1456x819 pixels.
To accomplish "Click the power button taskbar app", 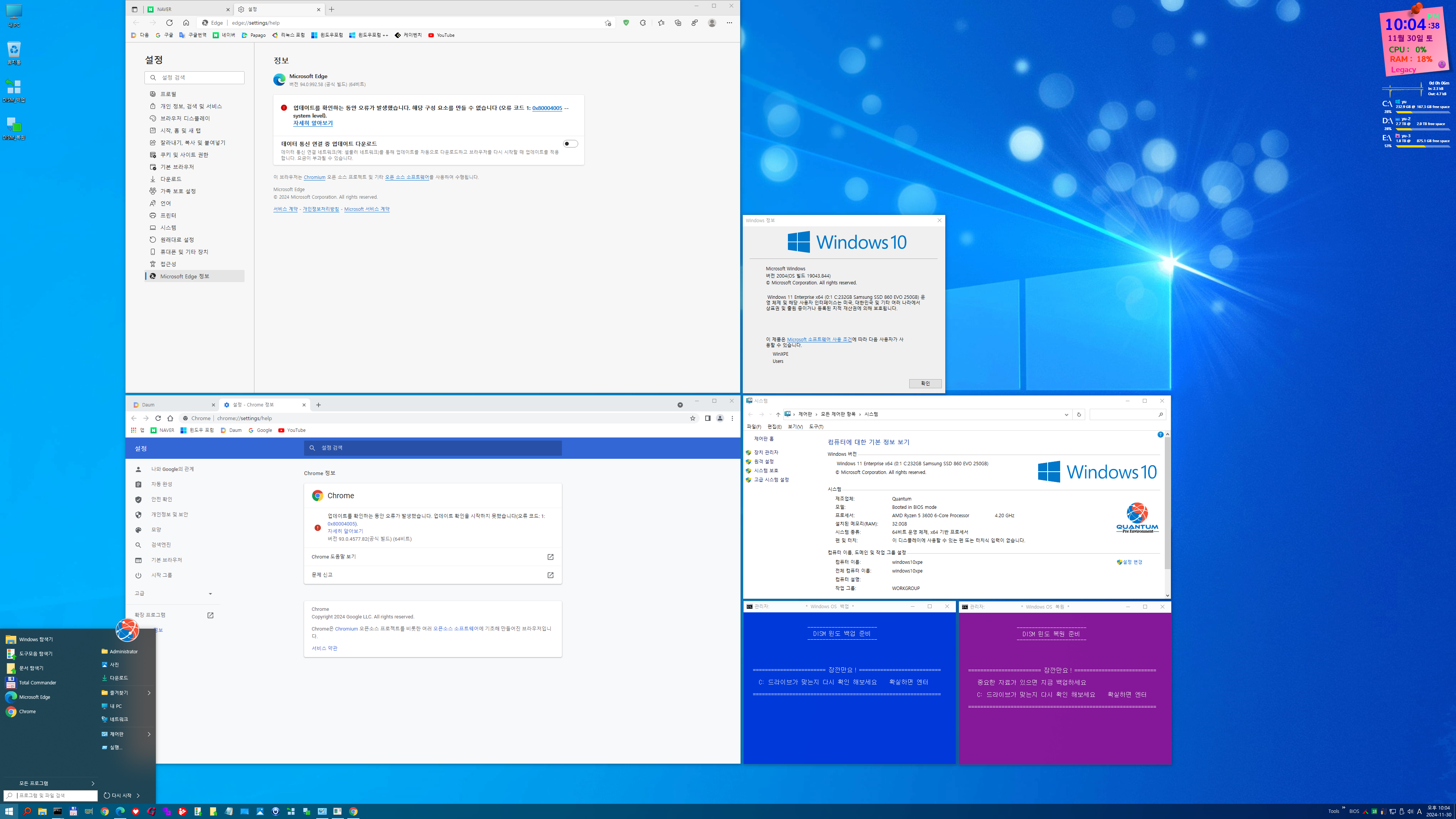I will pyautogui.click(x=275, y=811).
